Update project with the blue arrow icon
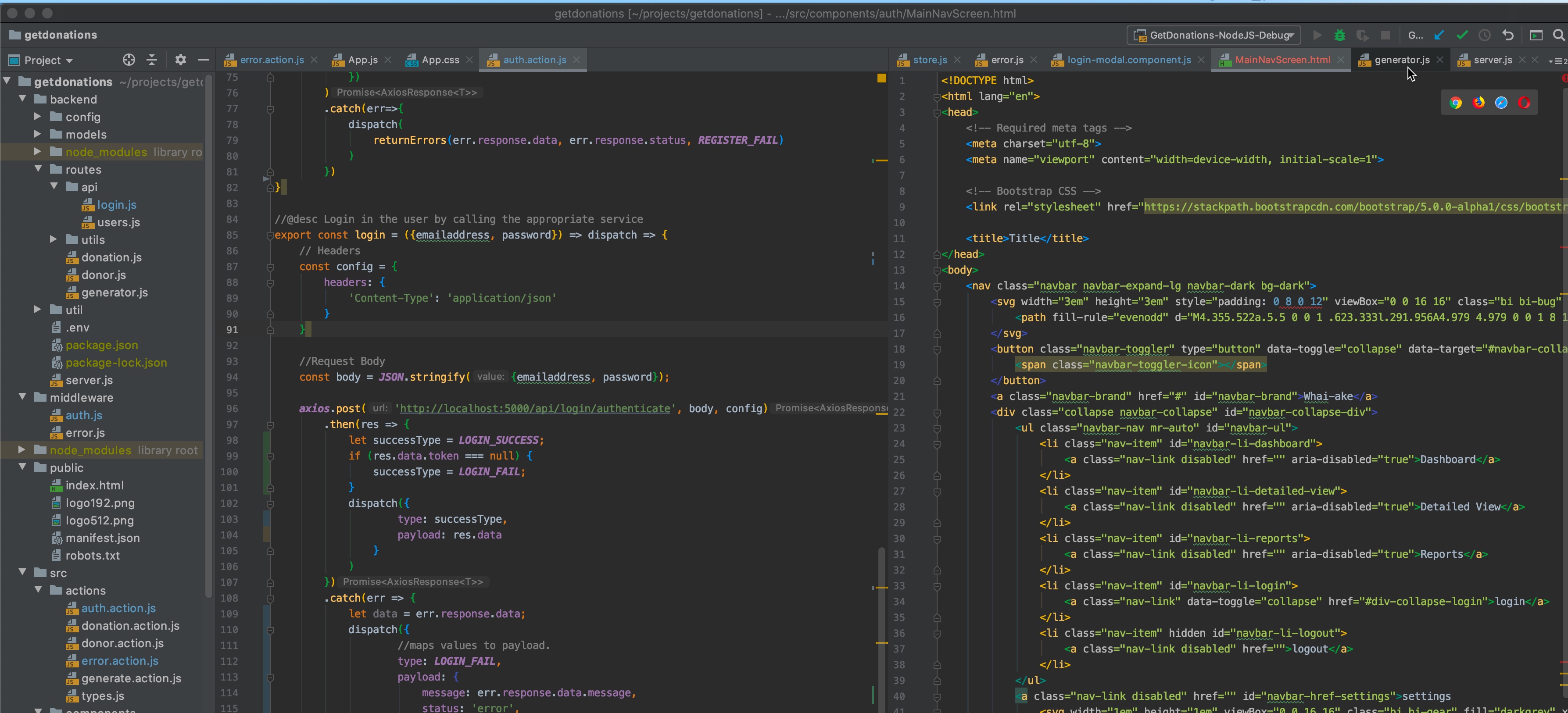This screenshot has width=1568, height=713. pyautogui.click(x=1439, y=35)
